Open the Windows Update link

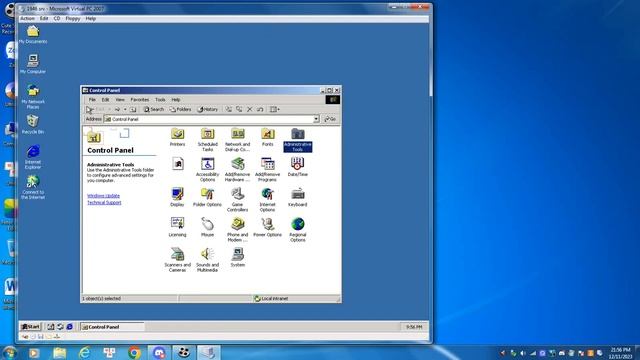(x=103, y=196)
